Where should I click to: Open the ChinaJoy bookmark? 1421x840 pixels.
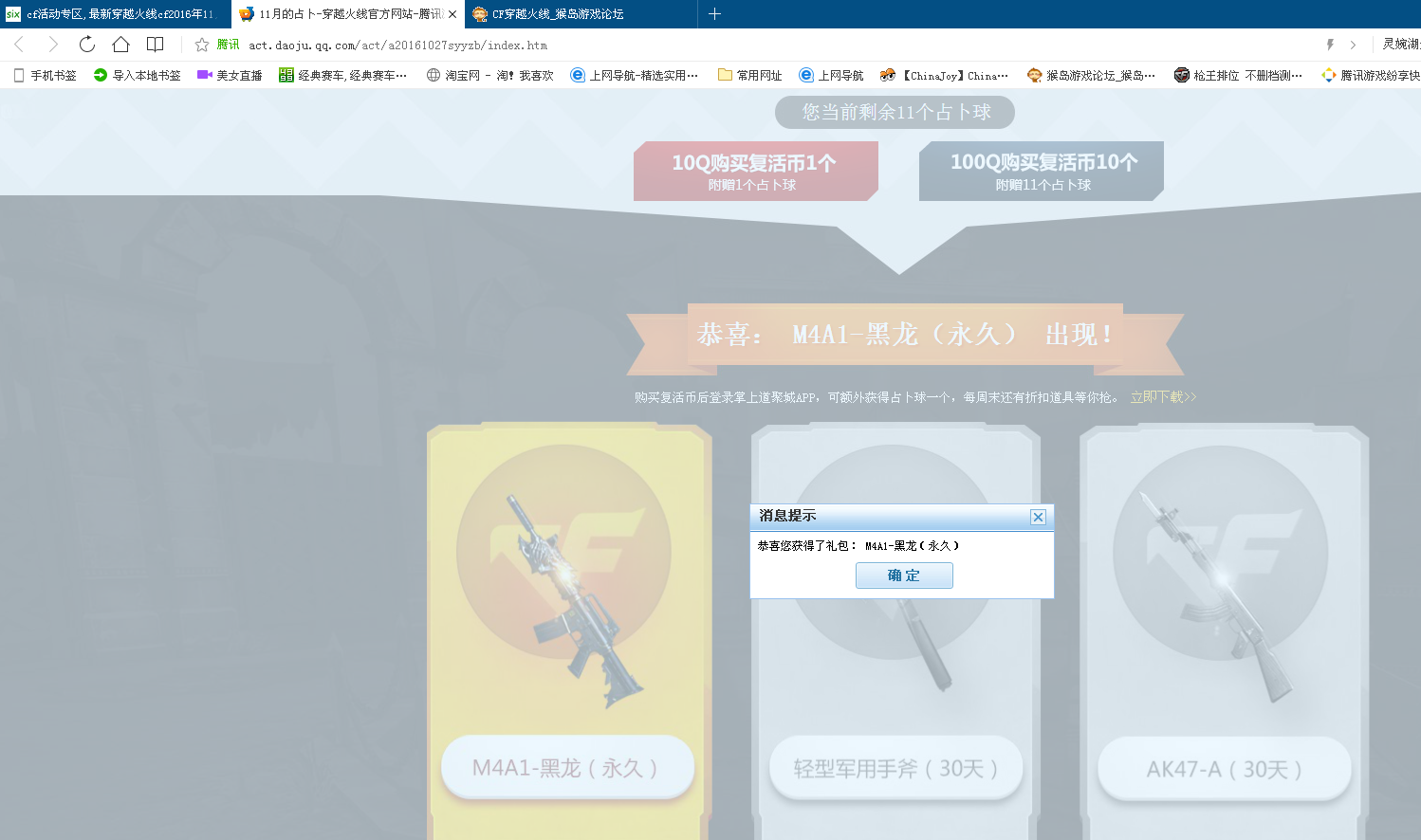click(x=945, y=75)
